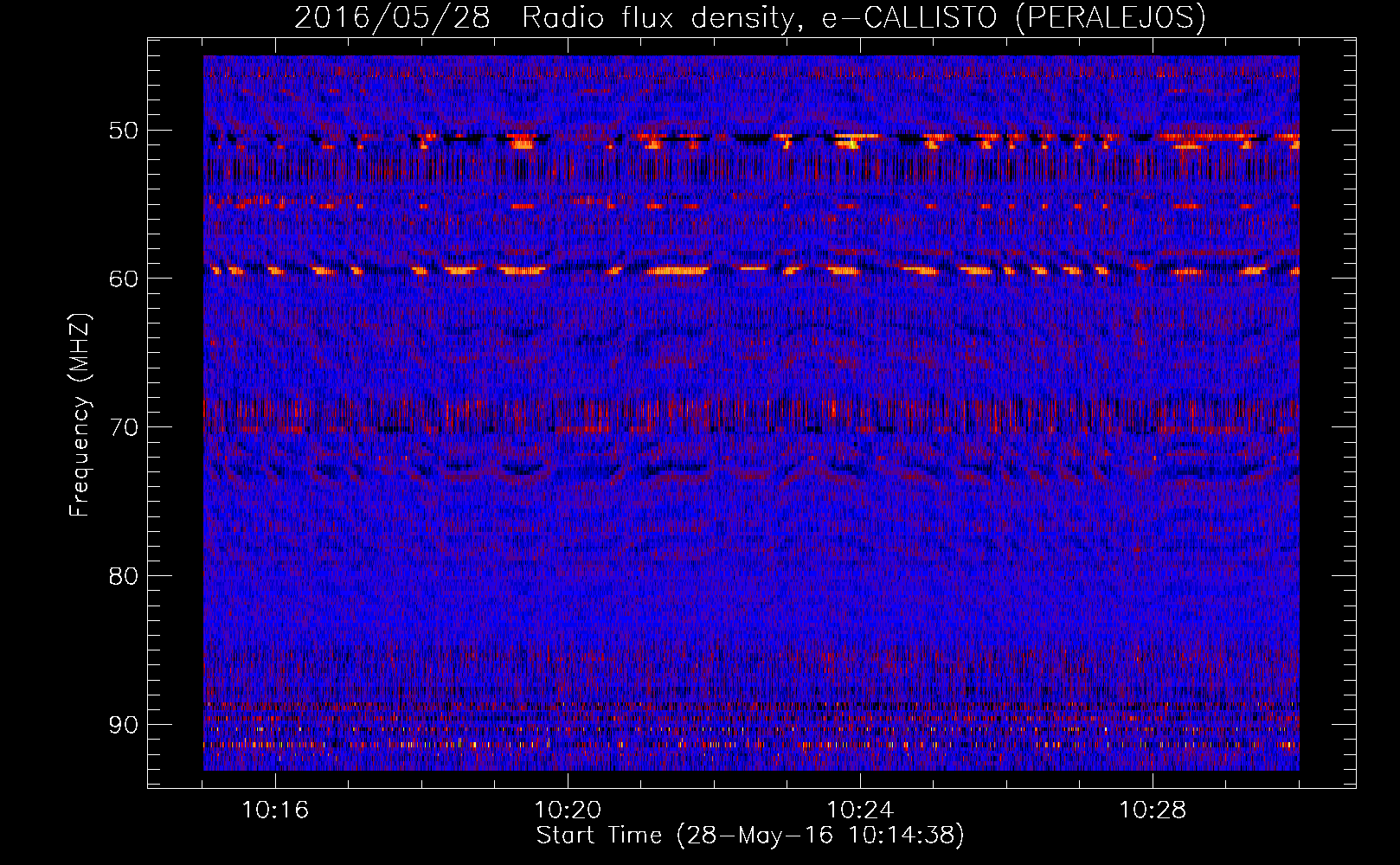Click the Start Time axis caption
The height and width of the screenshot is (865, 1400).
tap(749, 836)
